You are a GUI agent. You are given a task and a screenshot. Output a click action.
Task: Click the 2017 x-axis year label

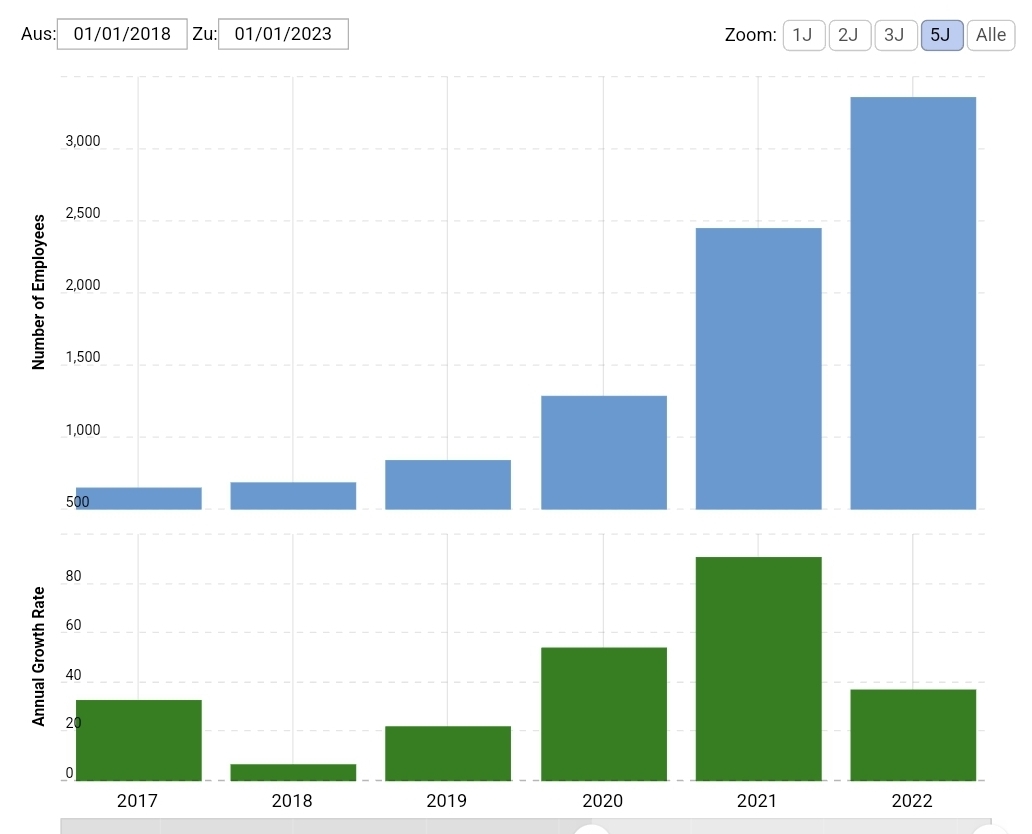(137, 800)
